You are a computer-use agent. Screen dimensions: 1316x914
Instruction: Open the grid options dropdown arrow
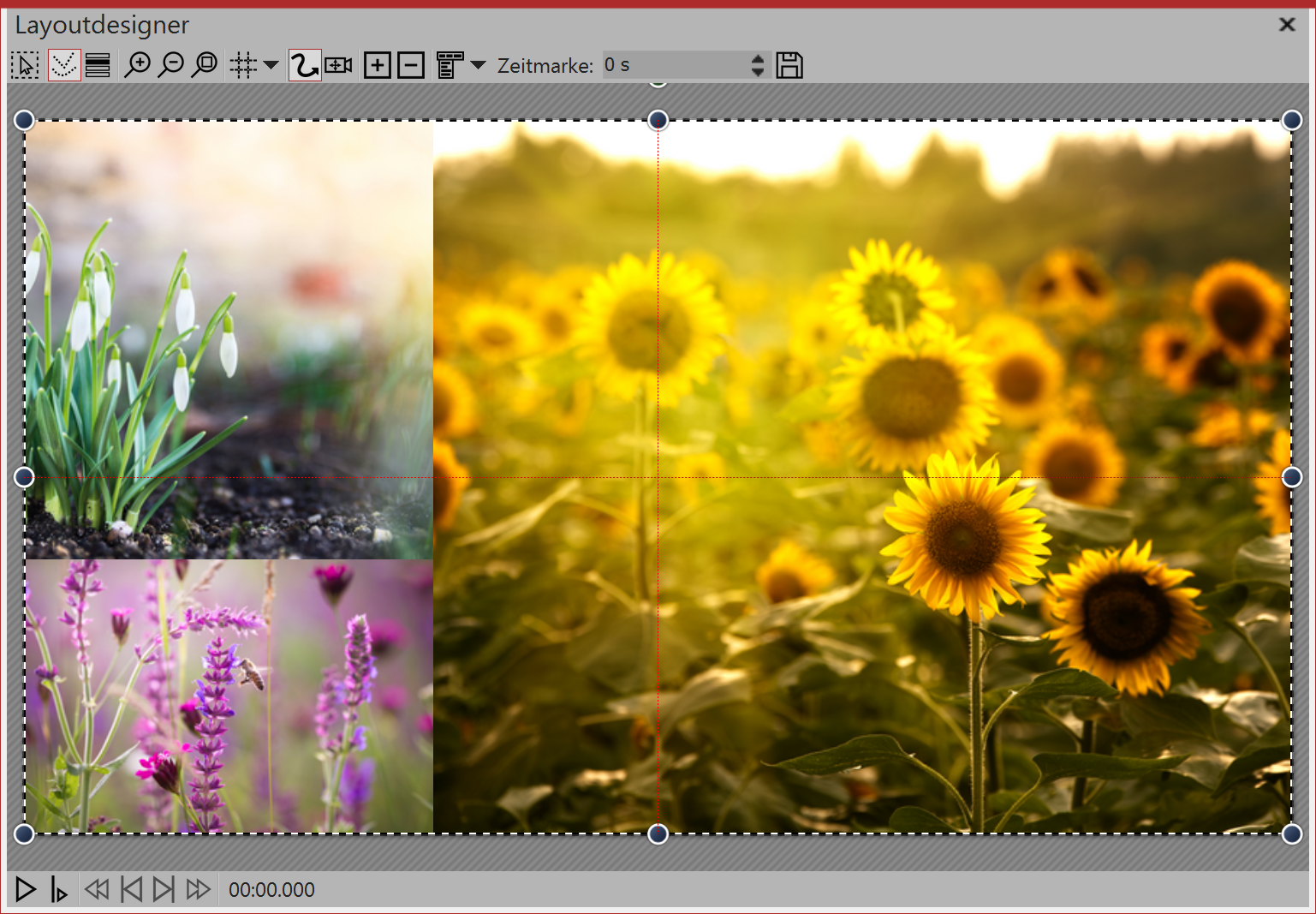[271, 65]
